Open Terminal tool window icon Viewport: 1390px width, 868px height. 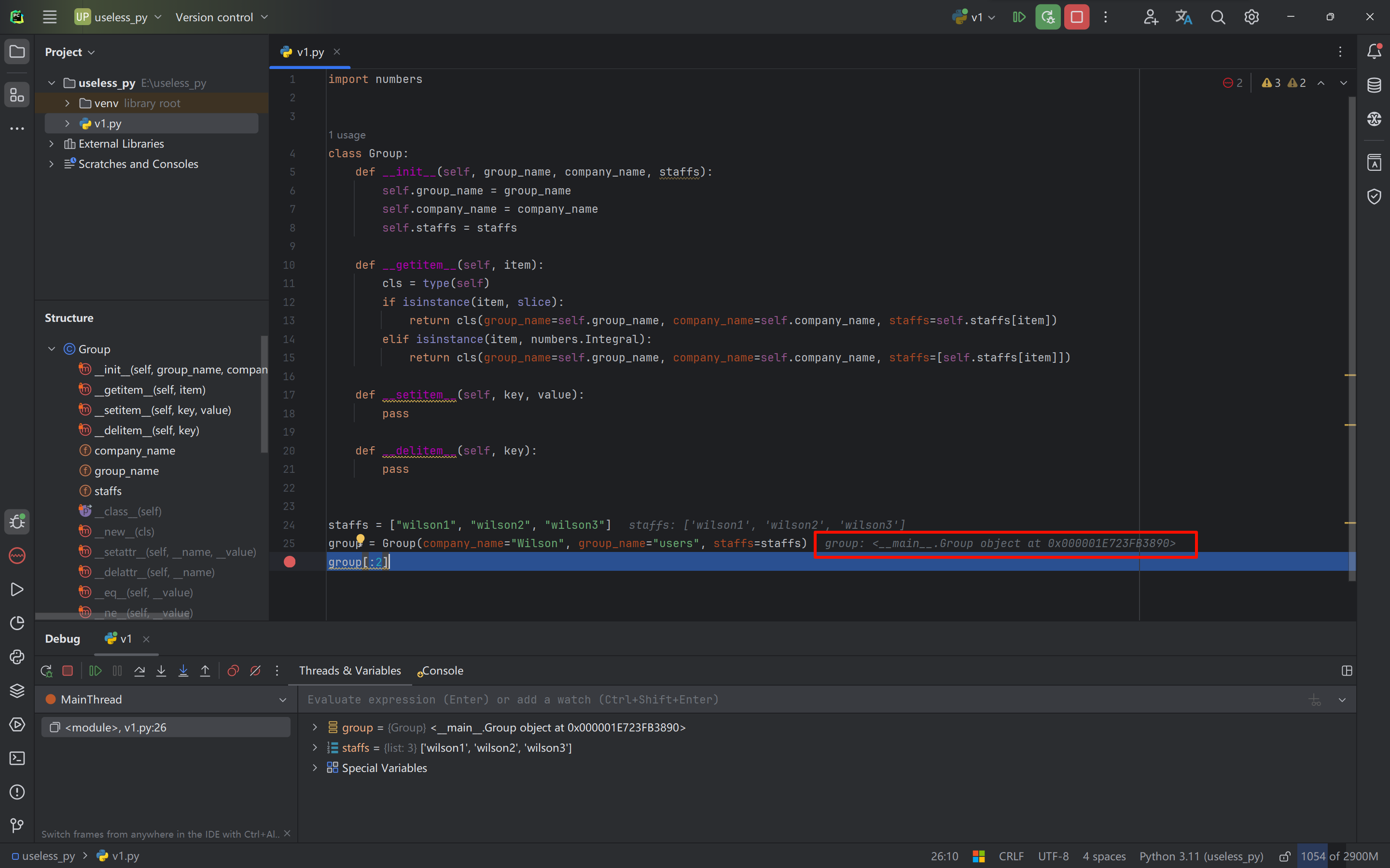pos(17,758)
